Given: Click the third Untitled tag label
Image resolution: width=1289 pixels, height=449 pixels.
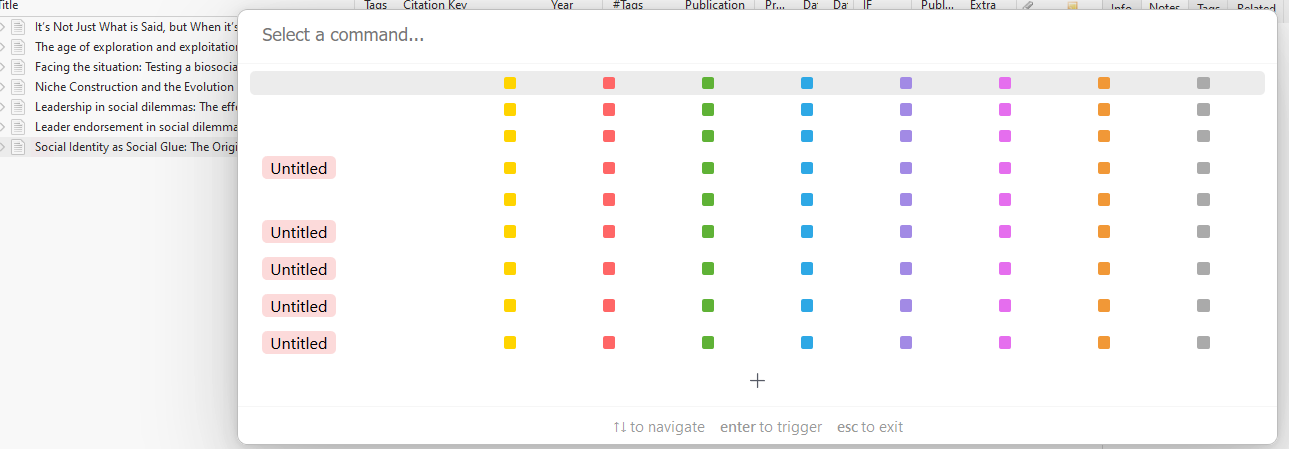Looking at the screenshot, I should pyautogui.click(x=299, y=269).
